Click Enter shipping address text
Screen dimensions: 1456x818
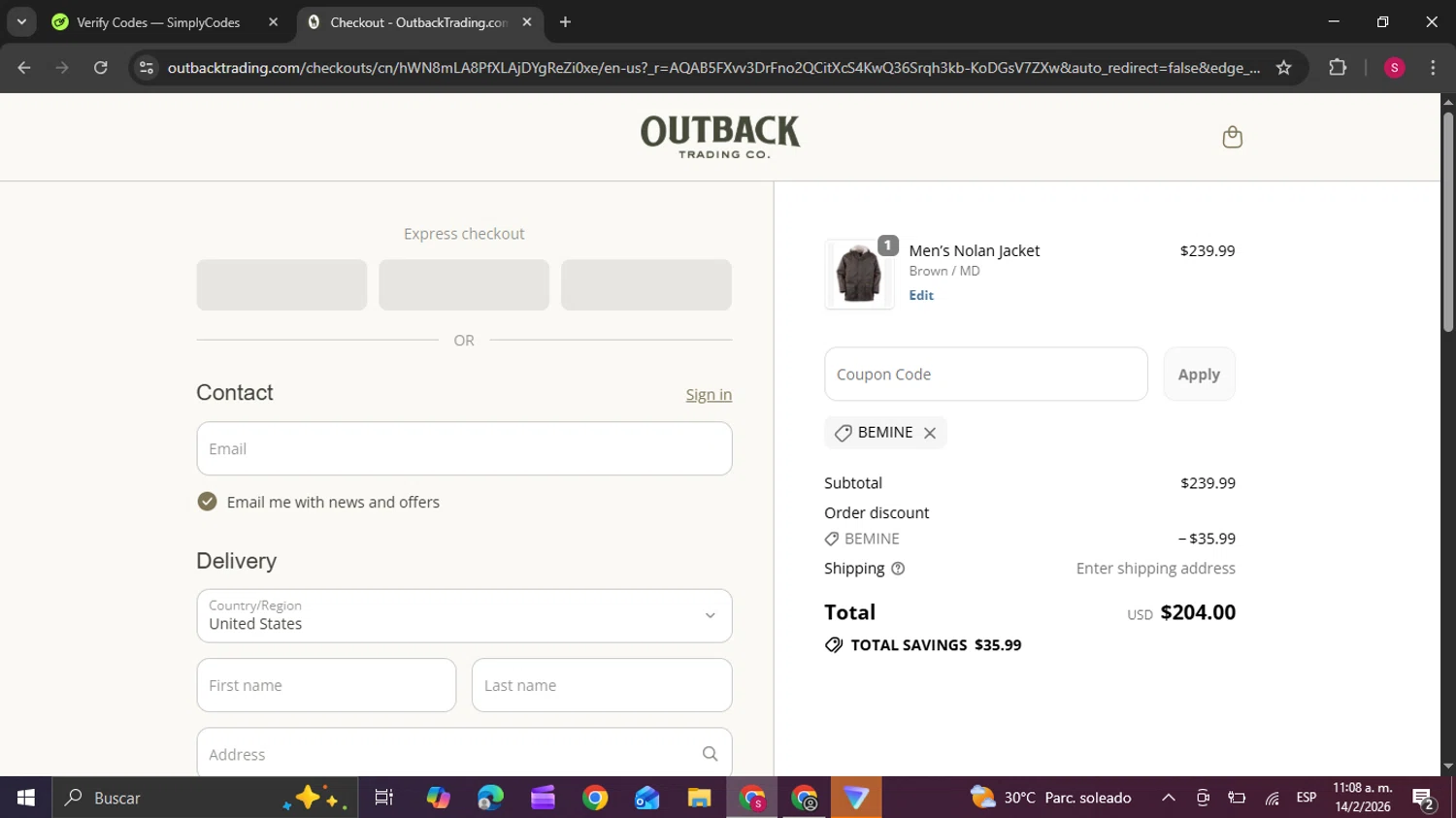(x=1155, y=569)
